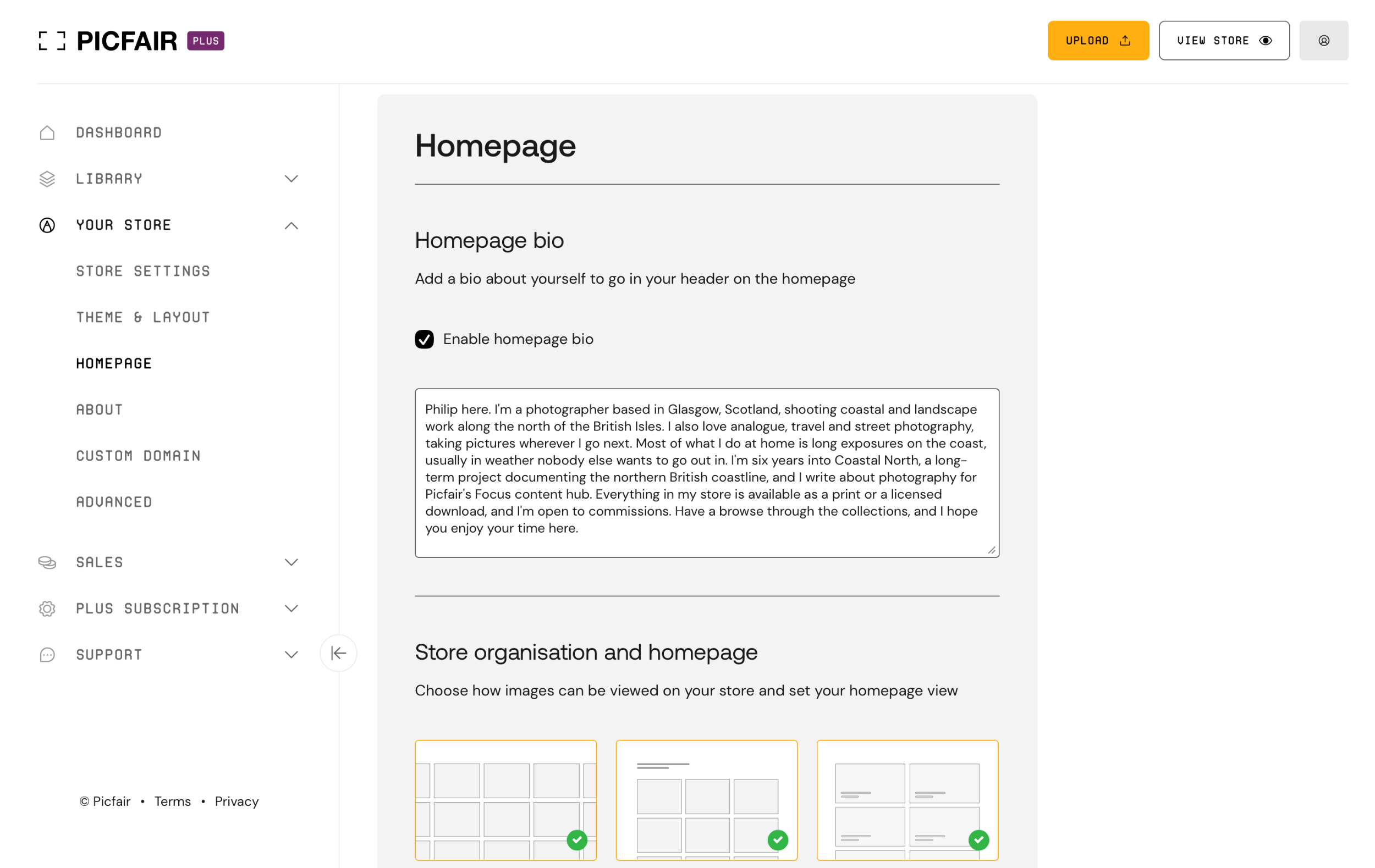Viewport: 1375px width, 868px height.
Task: Click the Support chat icon
Action: click(x=47, y=655)
